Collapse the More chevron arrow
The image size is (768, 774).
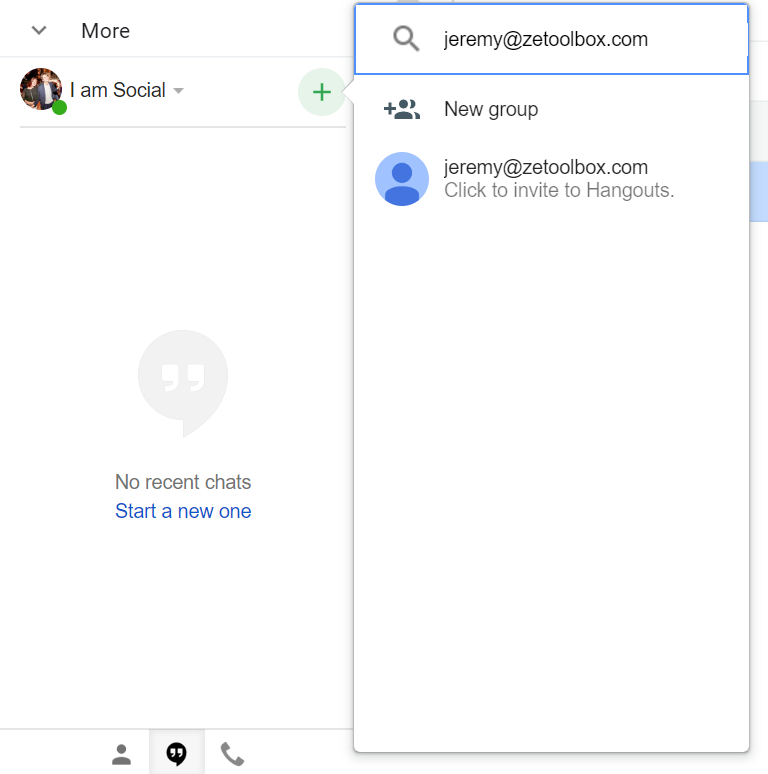coord(39,31)
